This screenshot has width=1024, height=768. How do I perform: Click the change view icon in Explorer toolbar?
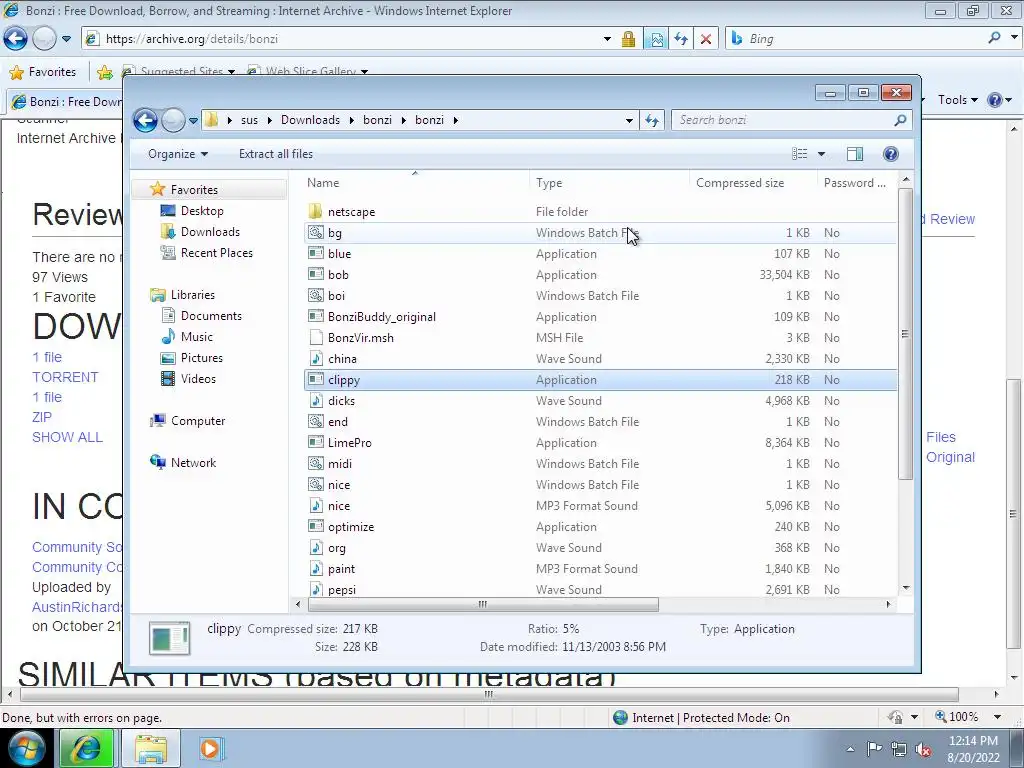coord(799,154)
